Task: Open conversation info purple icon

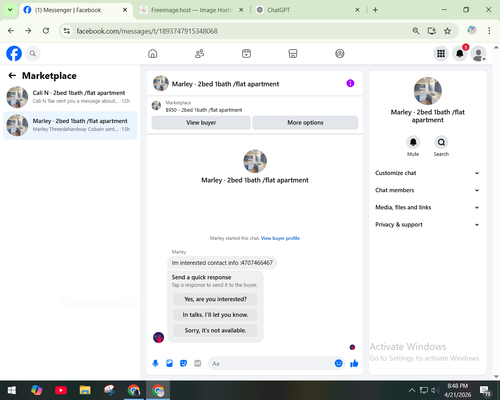Action: coord(350,83)
